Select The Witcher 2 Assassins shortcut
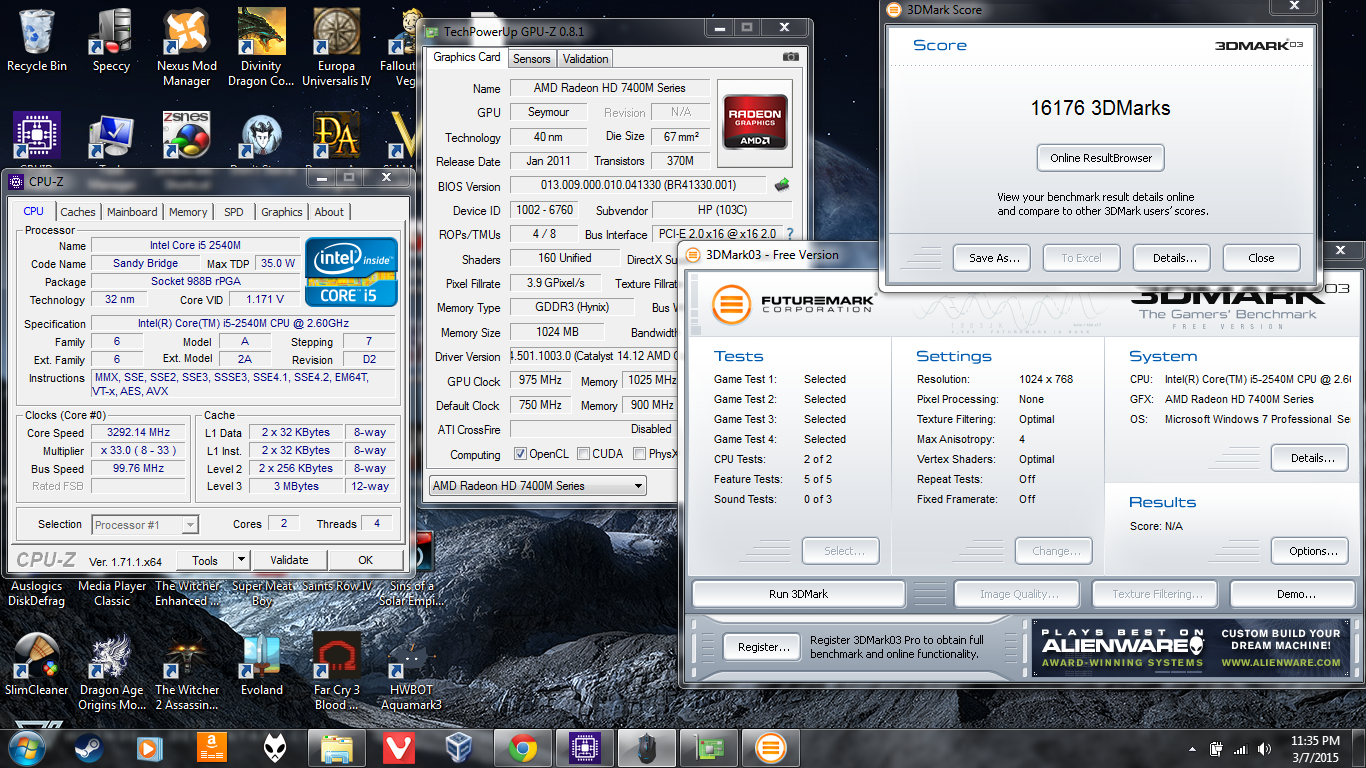Screen dimensions: 1366x768 [x=186, y=671]
